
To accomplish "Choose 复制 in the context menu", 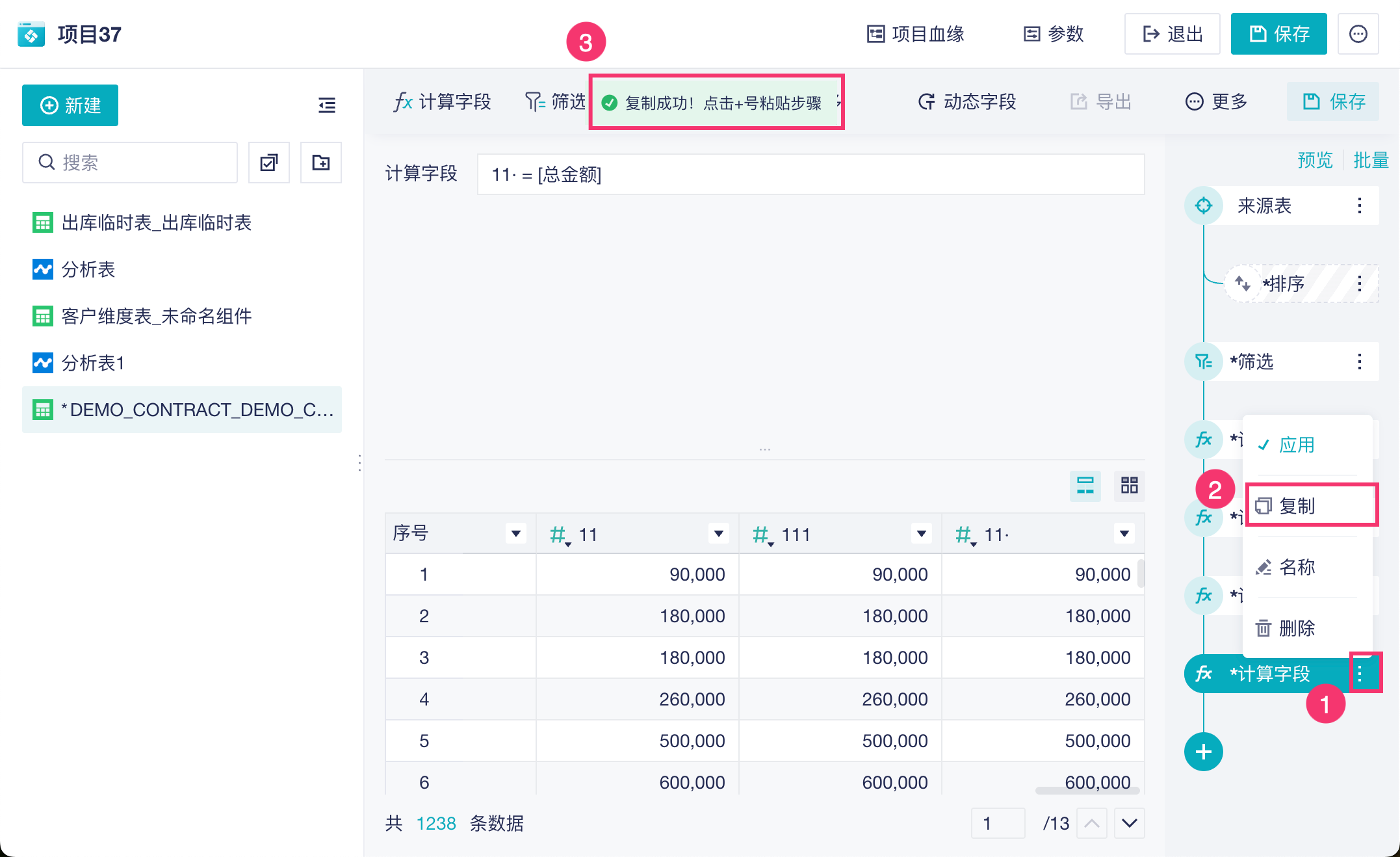I will (1296, 506).
